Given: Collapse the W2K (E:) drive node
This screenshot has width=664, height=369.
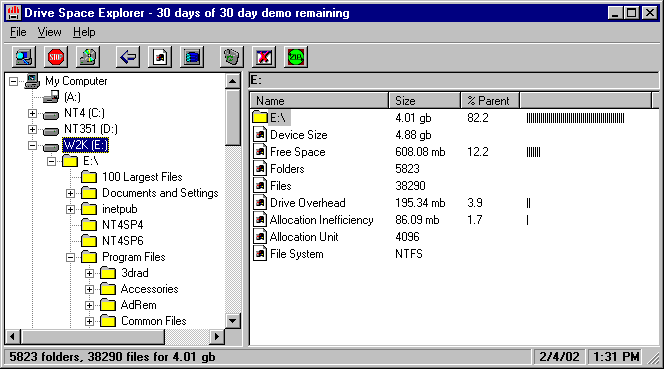Looking at the screenshot, I should click(32, 145).
